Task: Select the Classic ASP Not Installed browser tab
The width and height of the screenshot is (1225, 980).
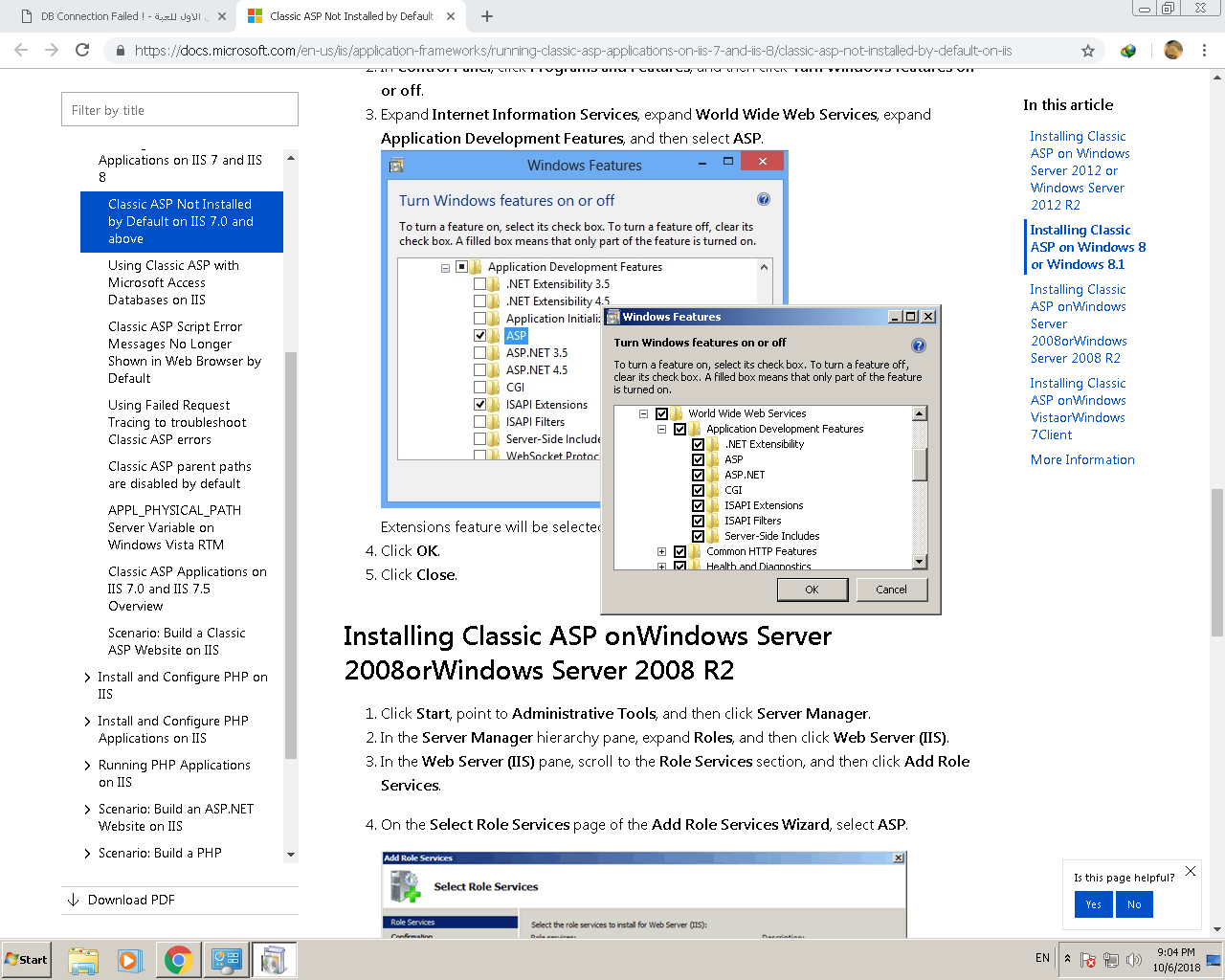Action: tap(349, 16)
